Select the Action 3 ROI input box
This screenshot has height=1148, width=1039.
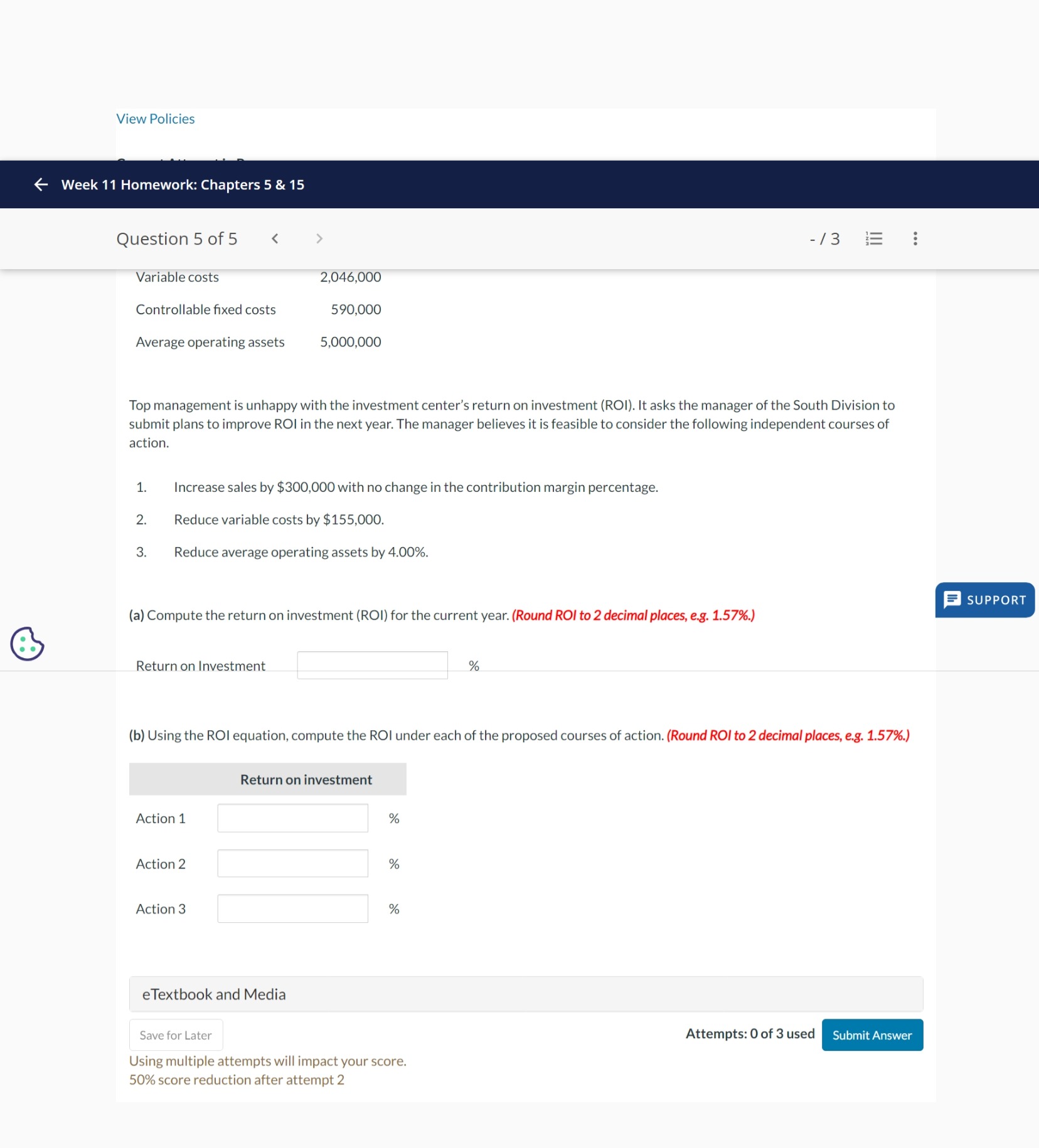(292, 908)
